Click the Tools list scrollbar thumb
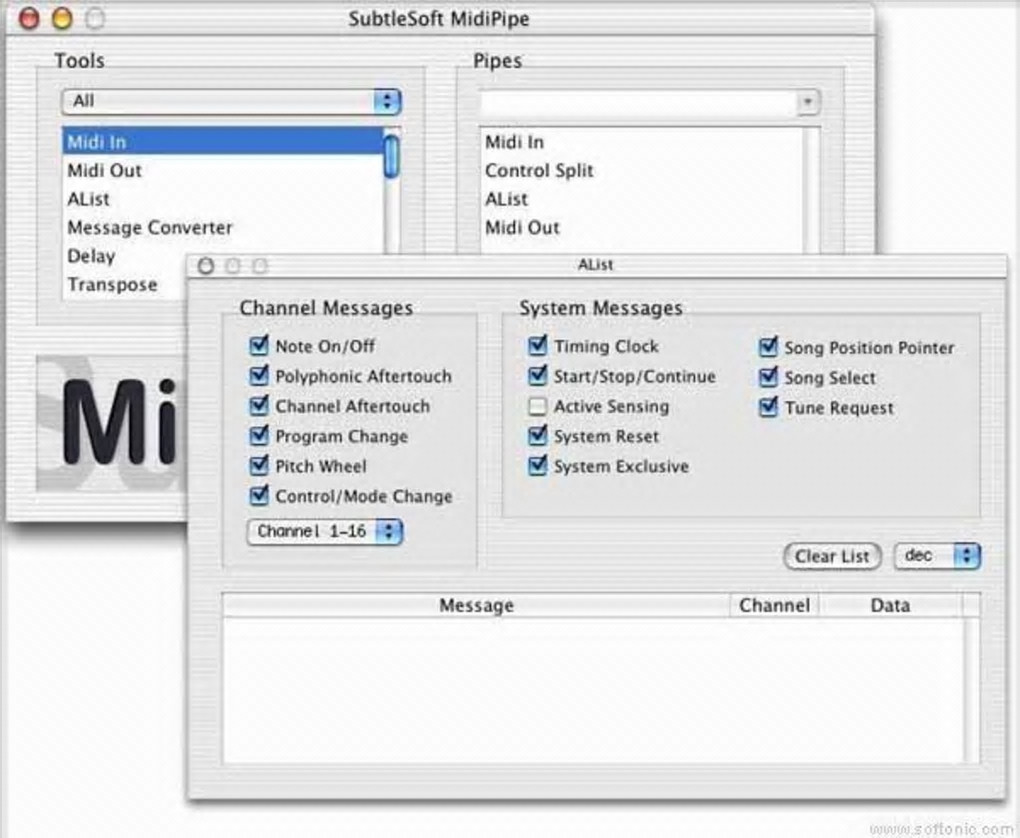Viewport: 1020px width, 838px height. [x=392, y=155]
